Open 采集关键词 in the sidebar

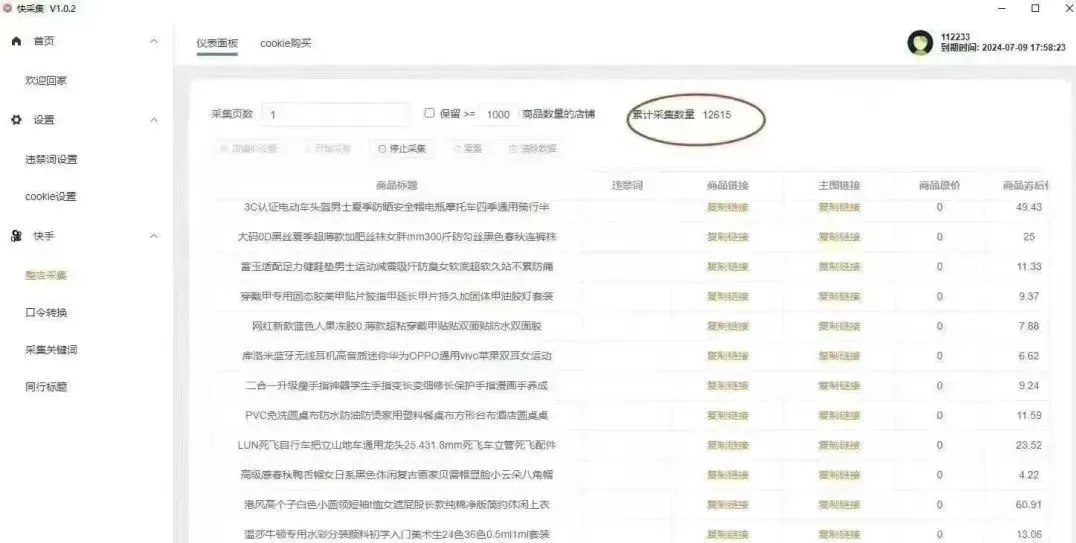pos(51,350)
